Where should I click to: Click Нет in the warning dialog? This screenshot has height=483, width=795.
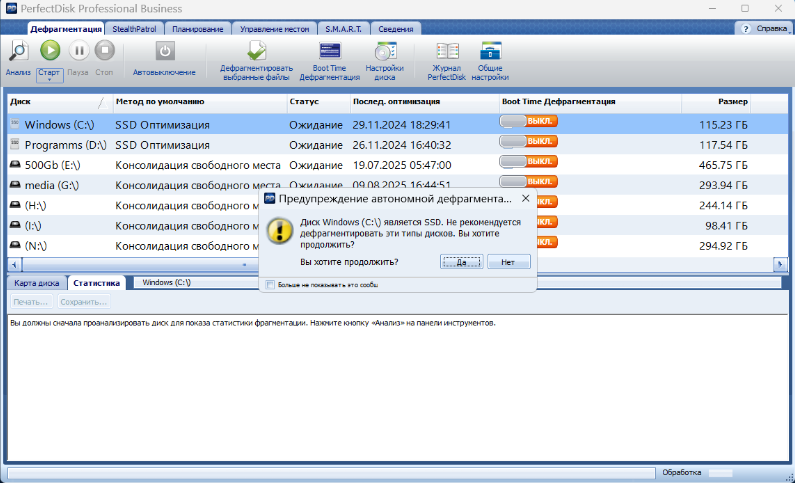[x=508, y=262]
